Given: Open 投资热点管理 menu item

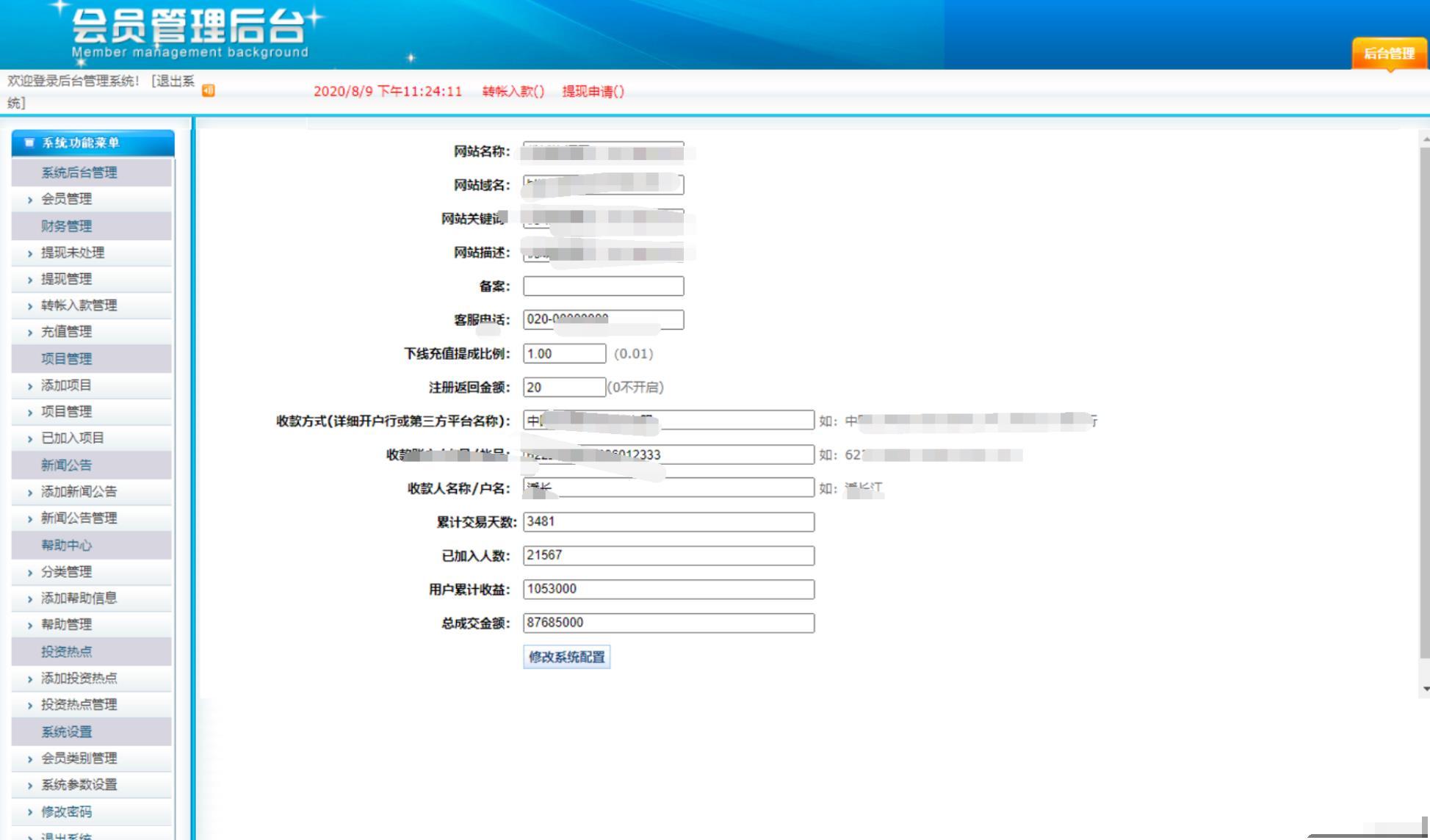Looking at the screenshot, I should (79, 705).
